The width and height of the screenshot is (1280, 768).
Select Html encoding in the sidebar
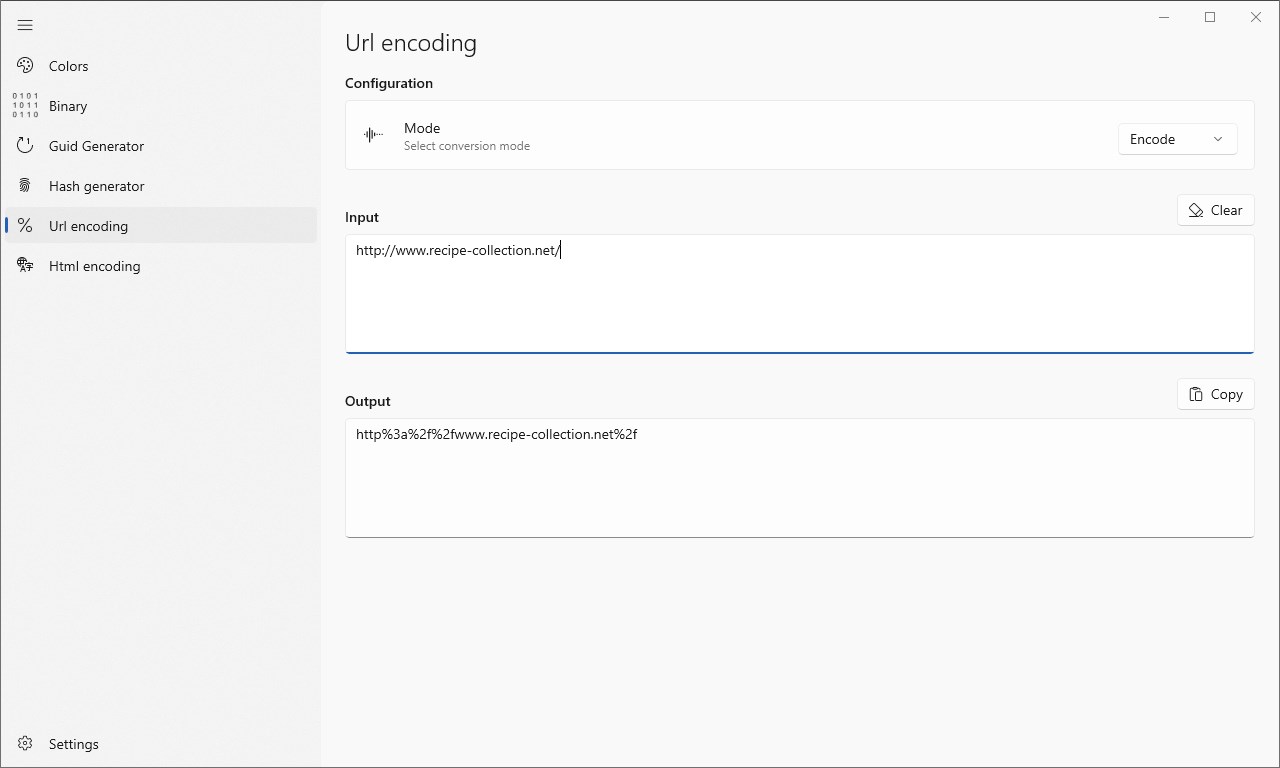[94, 266]
